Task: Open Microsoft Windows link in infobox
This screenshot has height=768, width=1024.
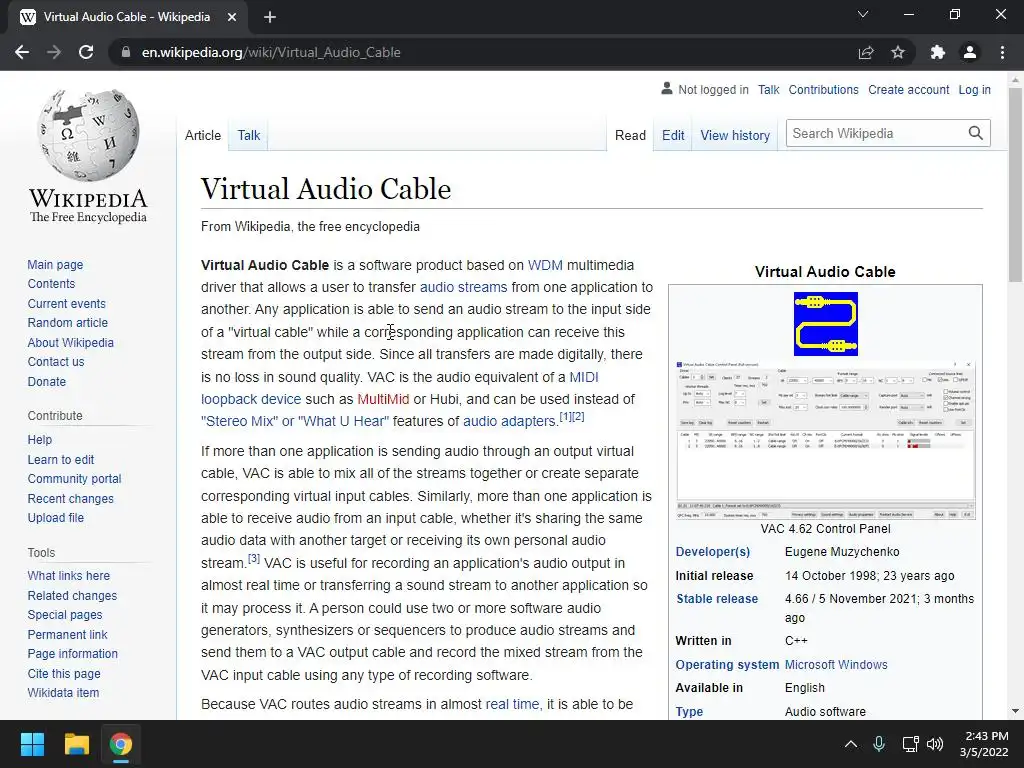Action: [836, 665]
